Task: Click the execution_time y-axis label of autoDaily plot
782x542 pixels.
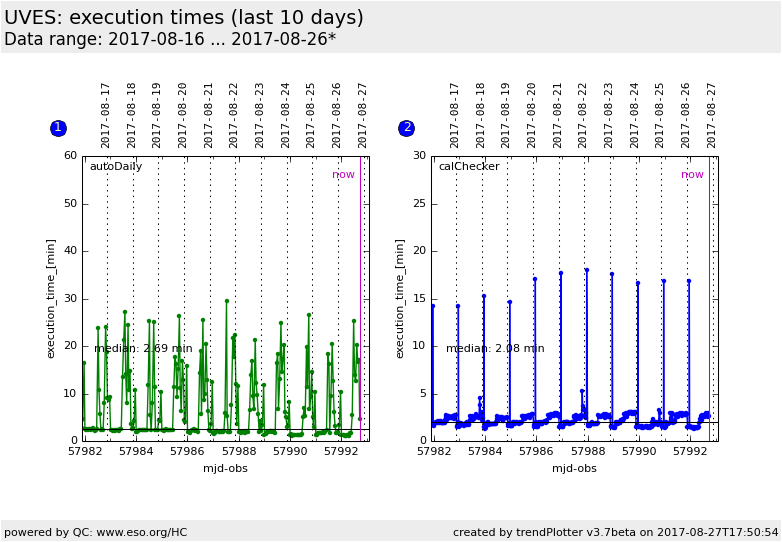Action: click(51, 298)
